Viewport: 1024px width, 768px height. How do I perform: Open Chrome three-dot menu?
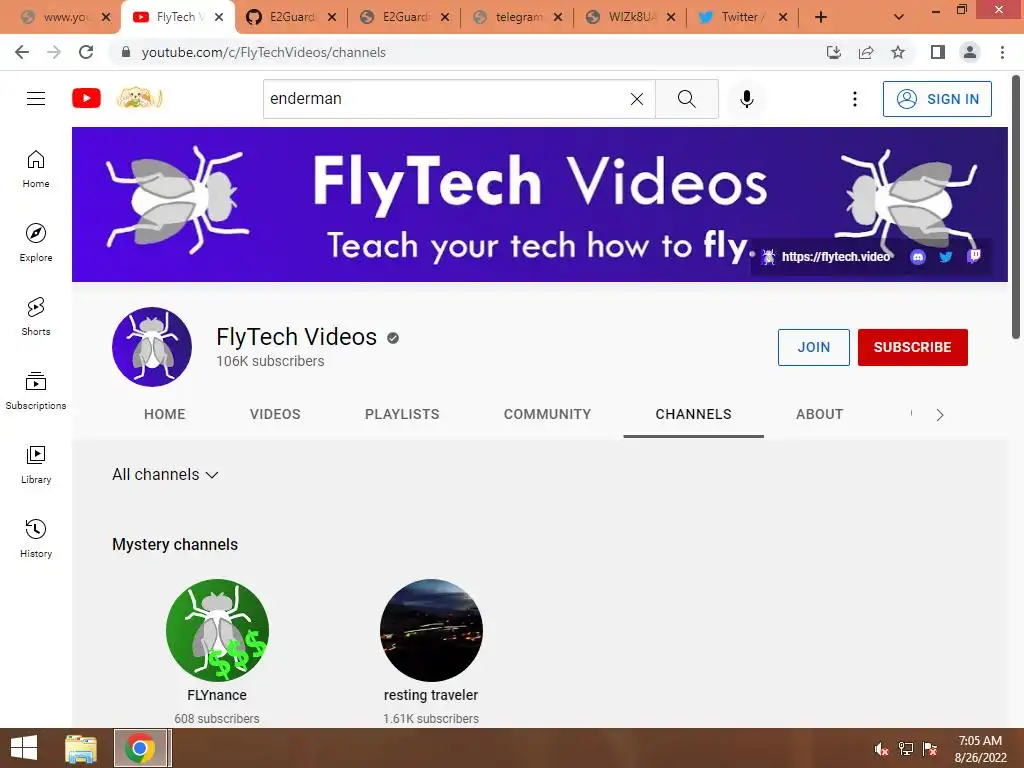1002,52
